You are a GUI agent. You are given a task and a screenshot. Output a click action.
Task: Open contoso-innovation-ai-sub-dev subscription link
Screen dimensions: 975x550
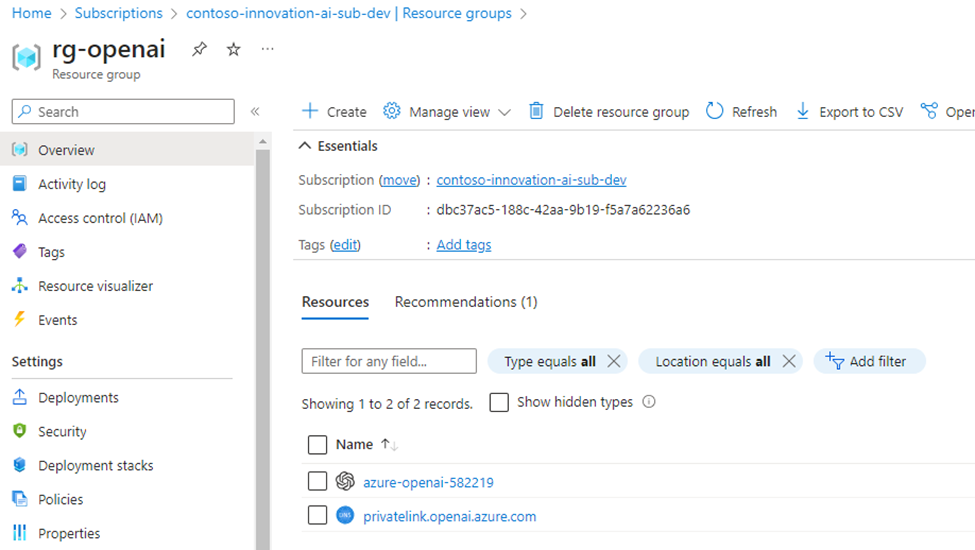pyautogui.click(x=532, y=180)
